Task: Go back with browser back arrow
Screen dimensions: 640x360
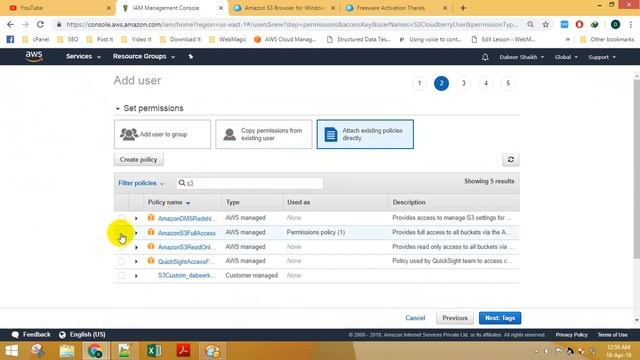Action: [x=10, y=24]
